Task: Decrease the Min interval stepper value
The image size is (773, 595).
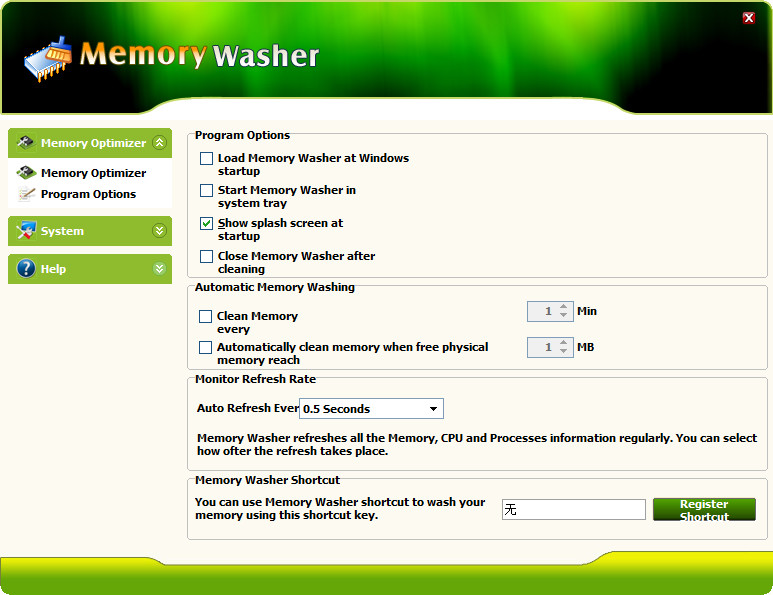Action: (563, 315)
